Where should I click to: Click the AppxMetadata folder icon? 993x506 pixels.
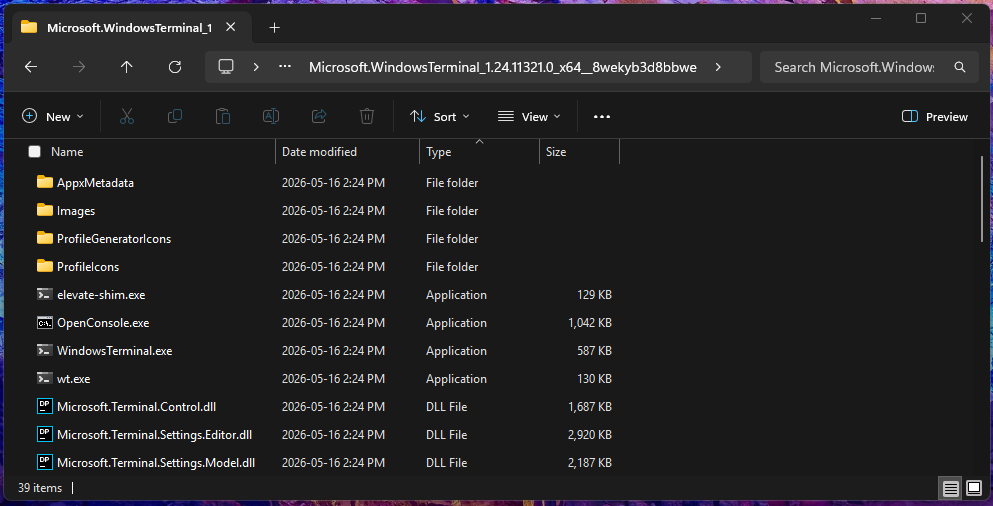[44, 182]
